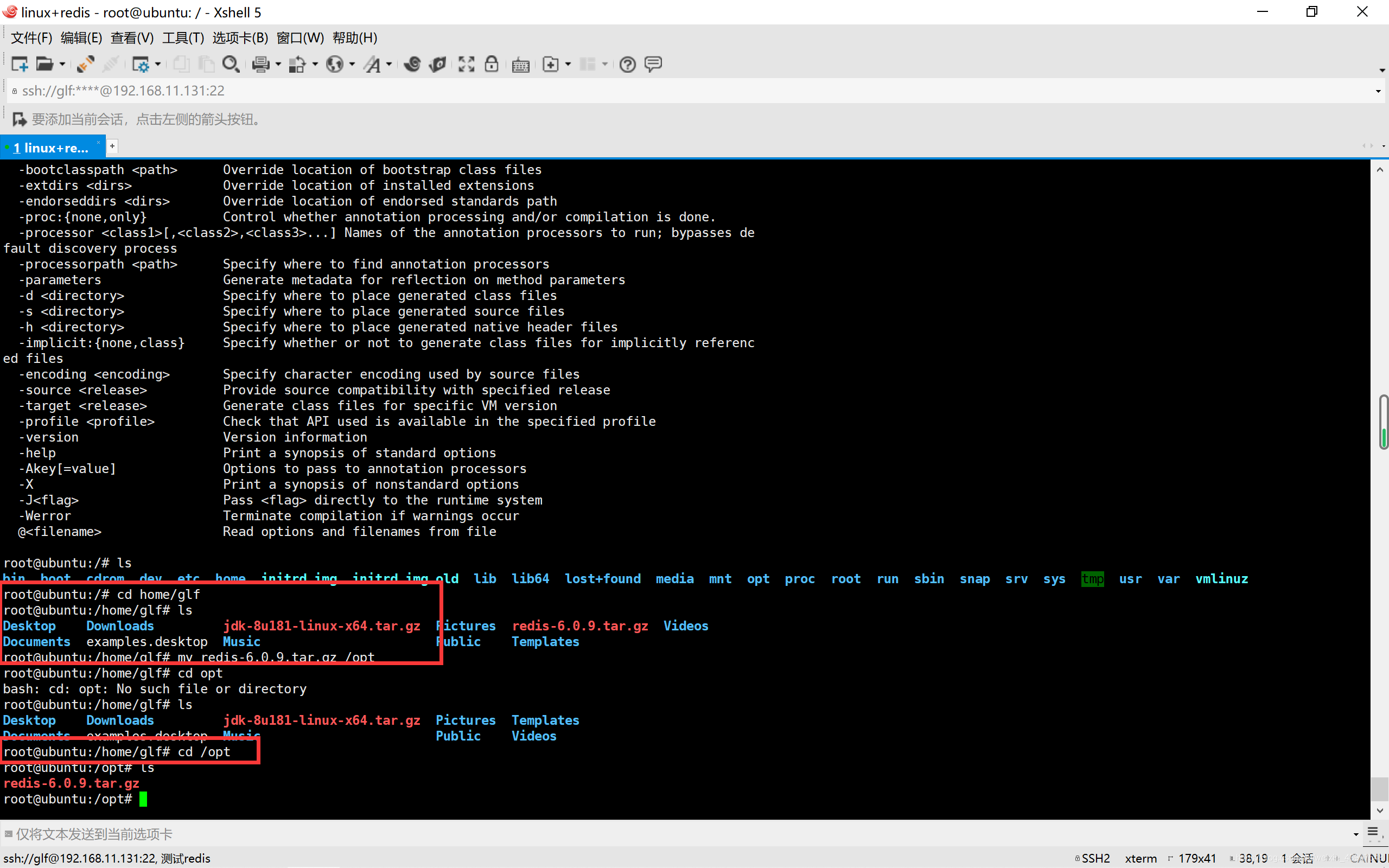Open the 选项卡(B) menu
1389x868 pixels.
[x=240, y=38]
